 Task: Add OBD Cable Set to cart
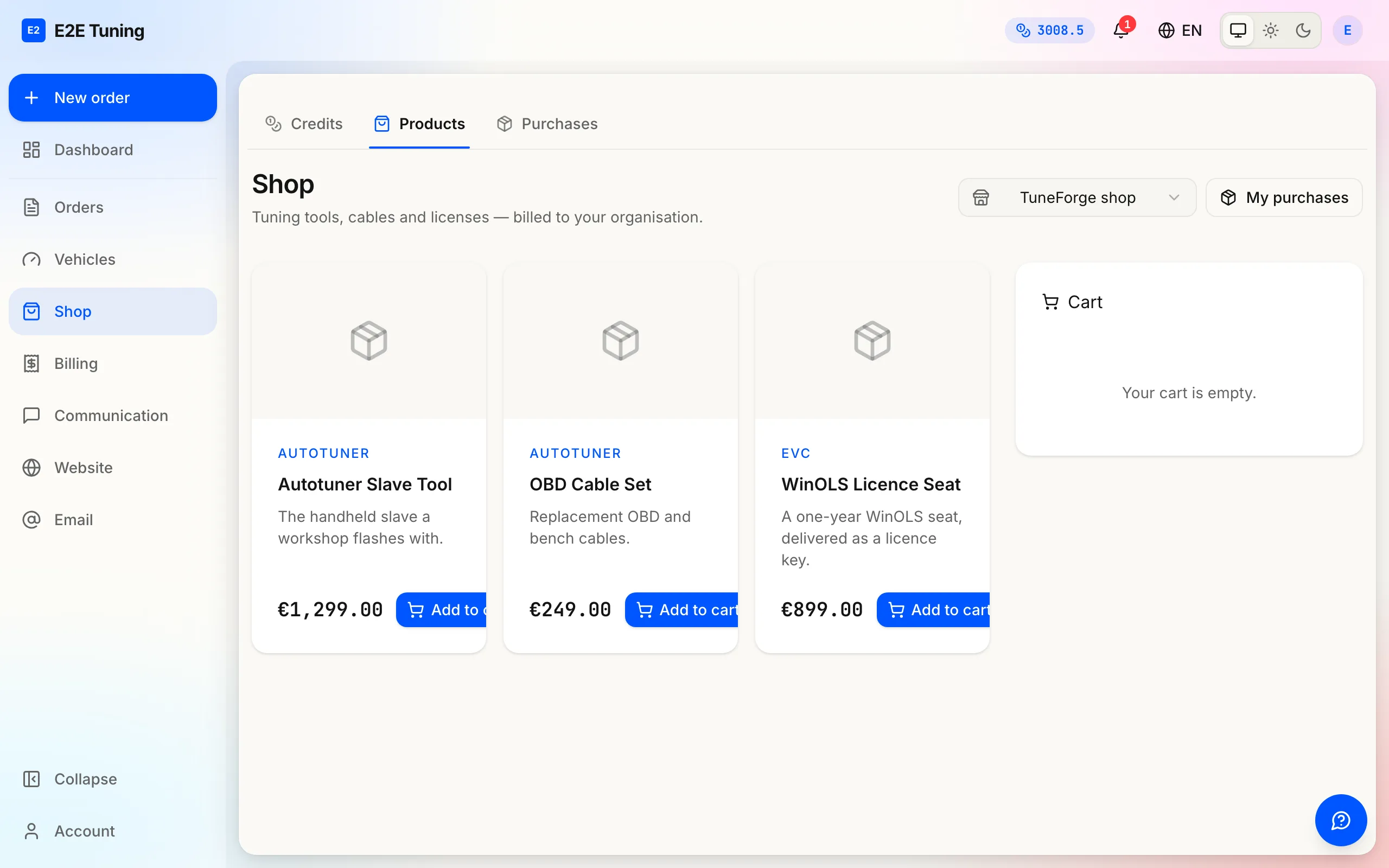point(681,610)
